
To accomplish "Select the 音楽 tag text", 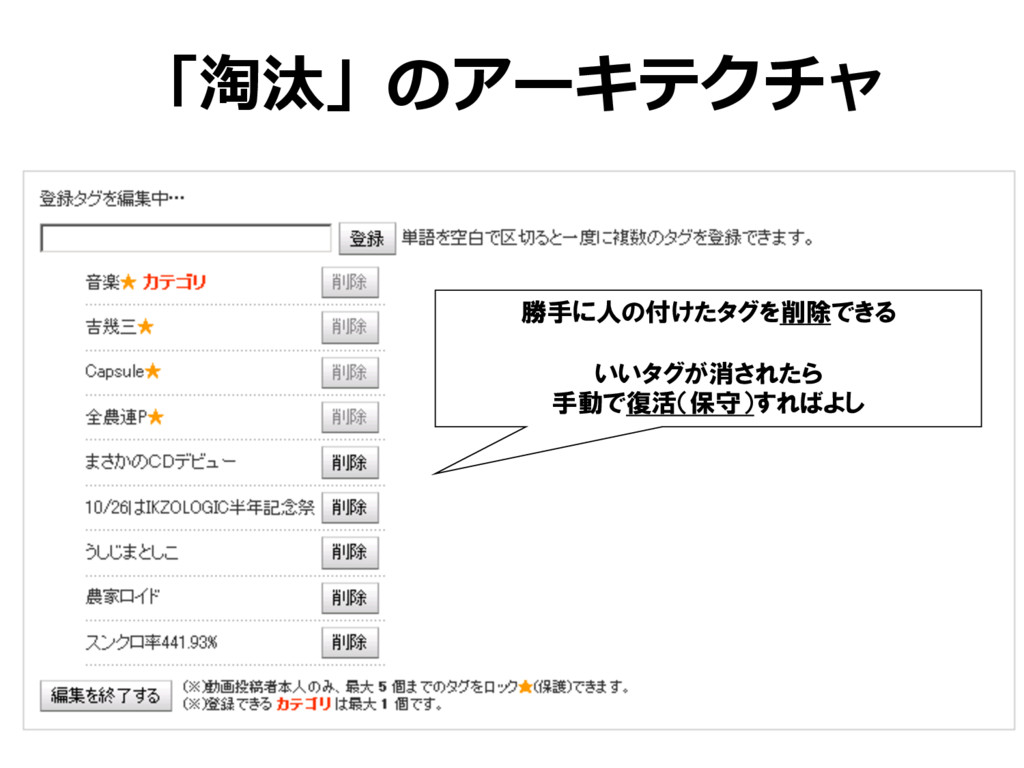I will click(103, 282).
